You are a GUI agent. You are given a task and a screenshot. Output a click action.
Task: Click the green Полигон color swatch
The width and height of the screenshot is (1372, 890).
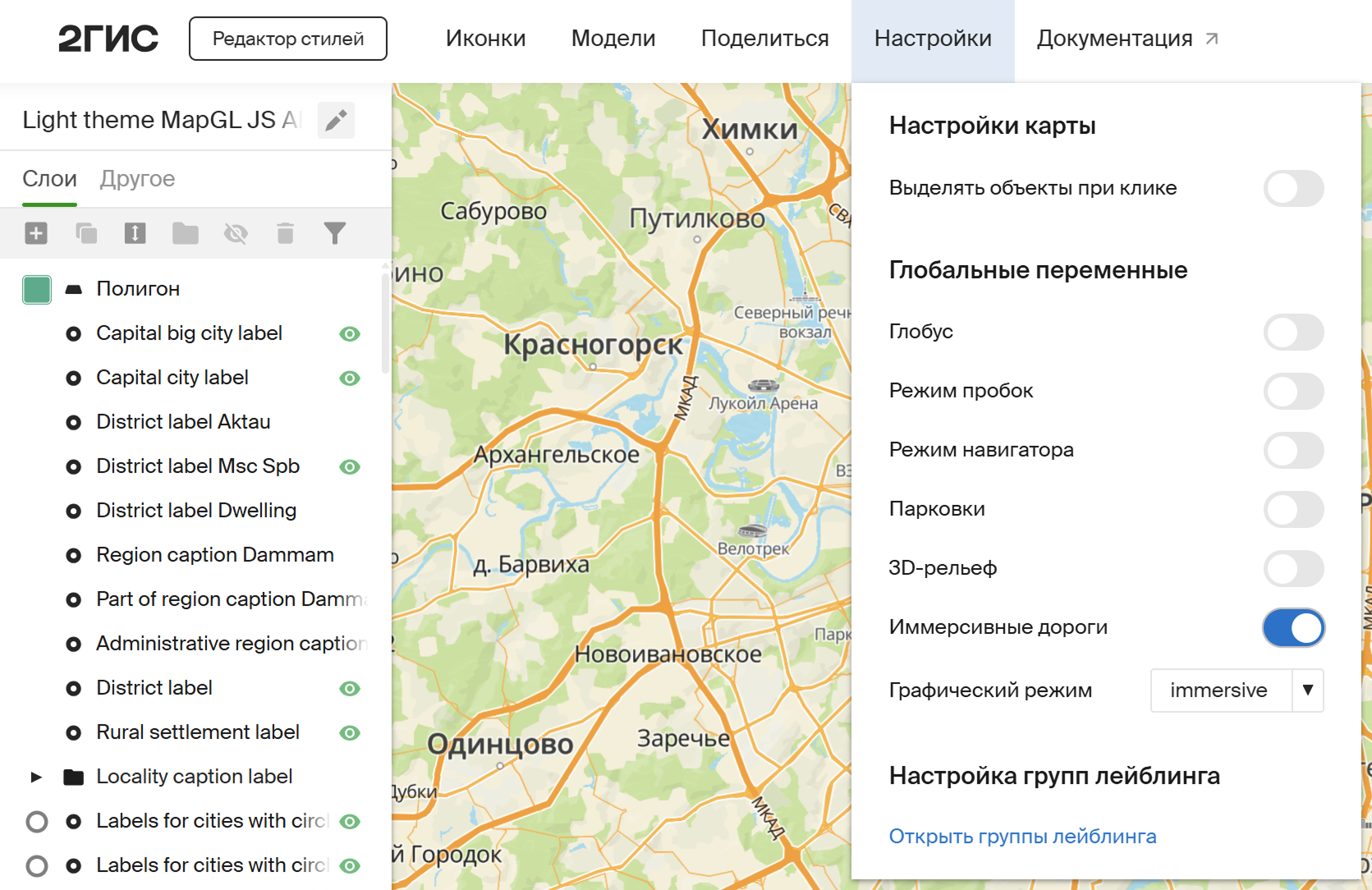coord(37,289)
